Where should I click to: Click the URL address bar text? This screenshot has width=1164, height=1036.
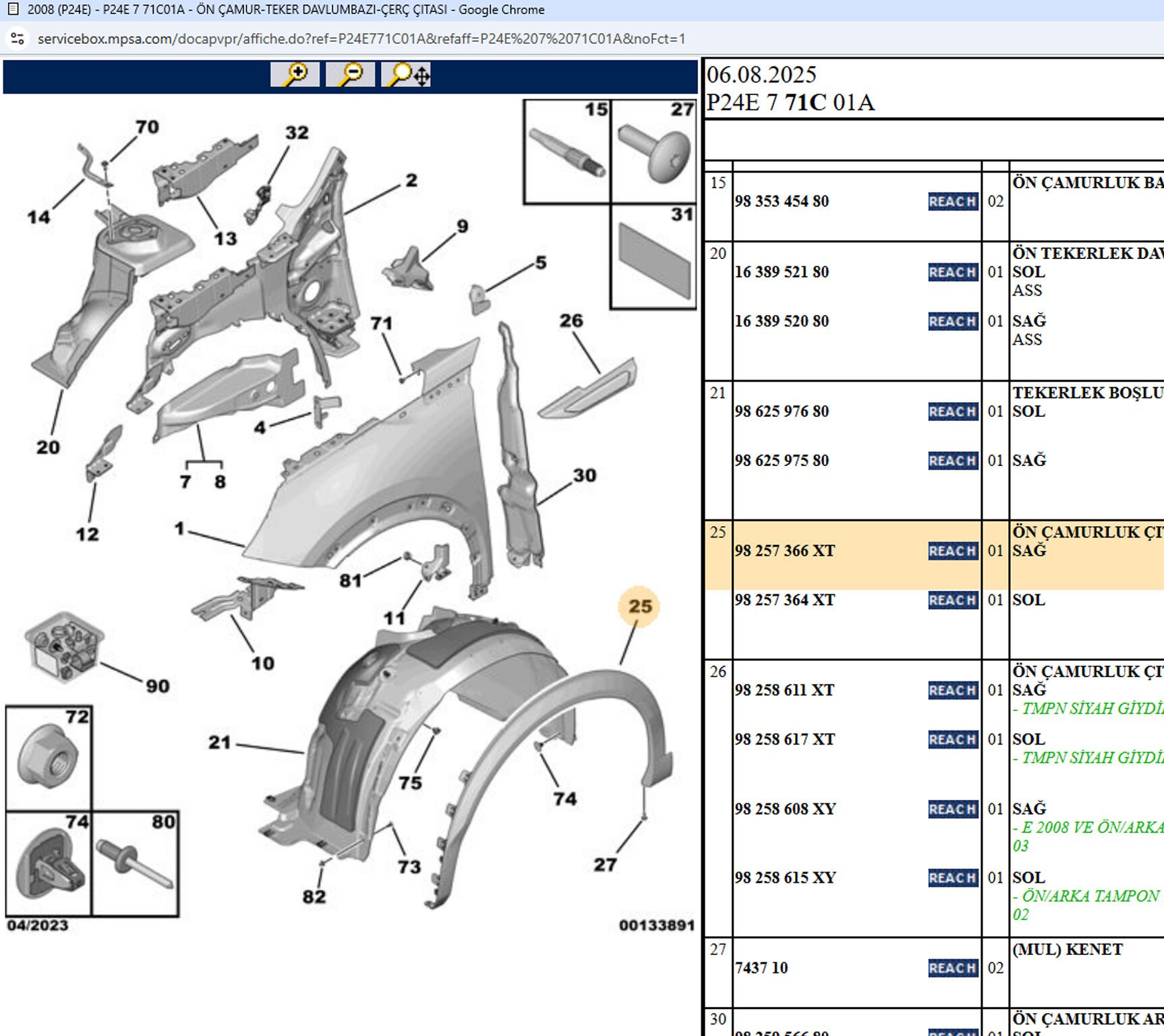361,39
